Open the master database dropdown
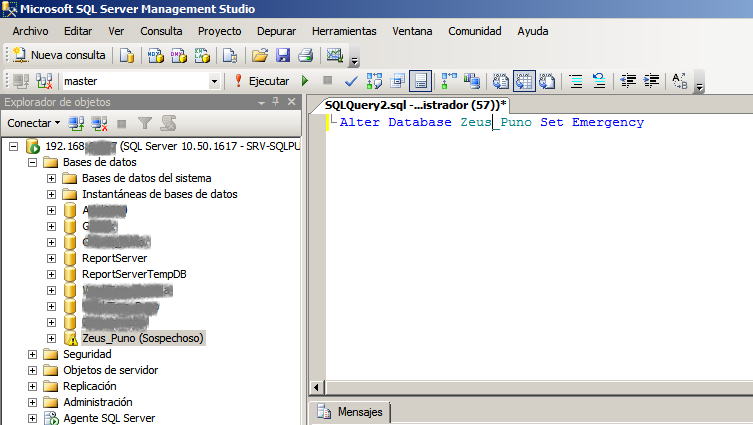 tap(214, 81)
